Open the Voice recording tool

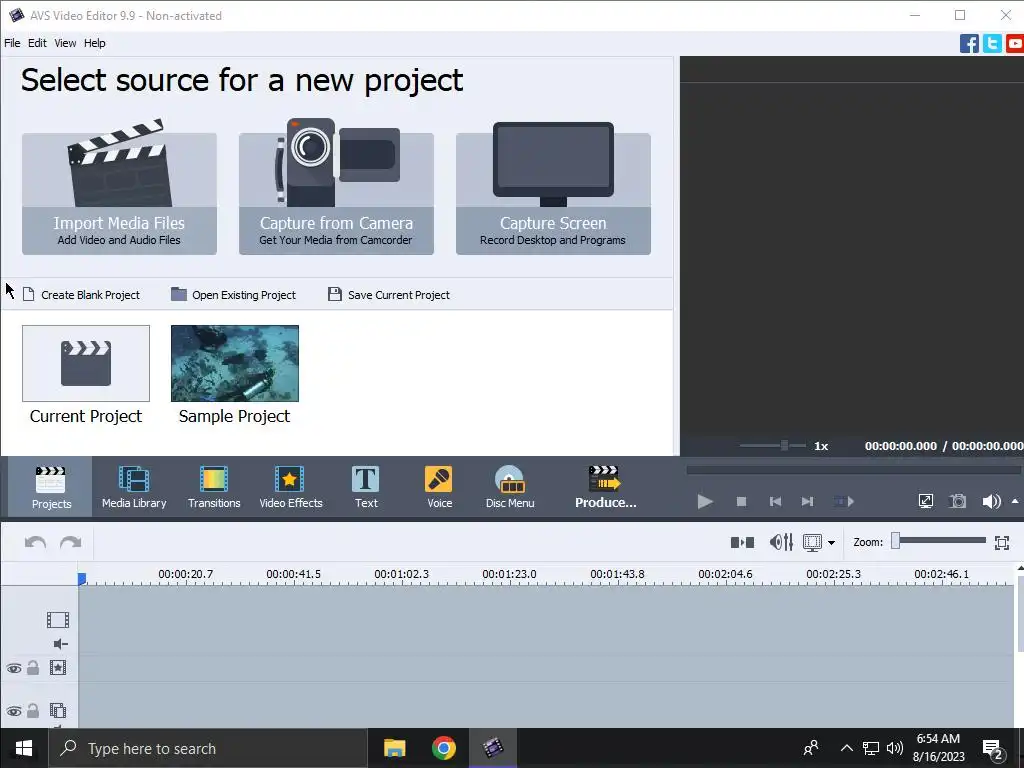pyautogui.click(x=439, y=487)
